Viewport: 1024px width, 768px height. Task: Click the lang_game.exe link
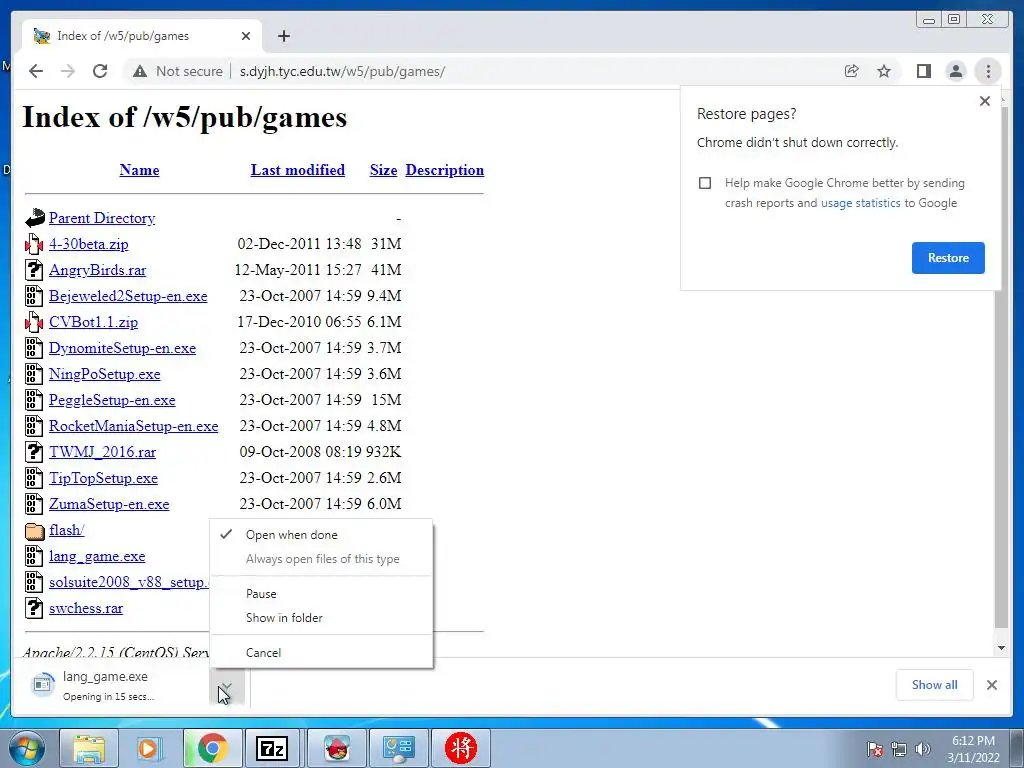point(97,556)
